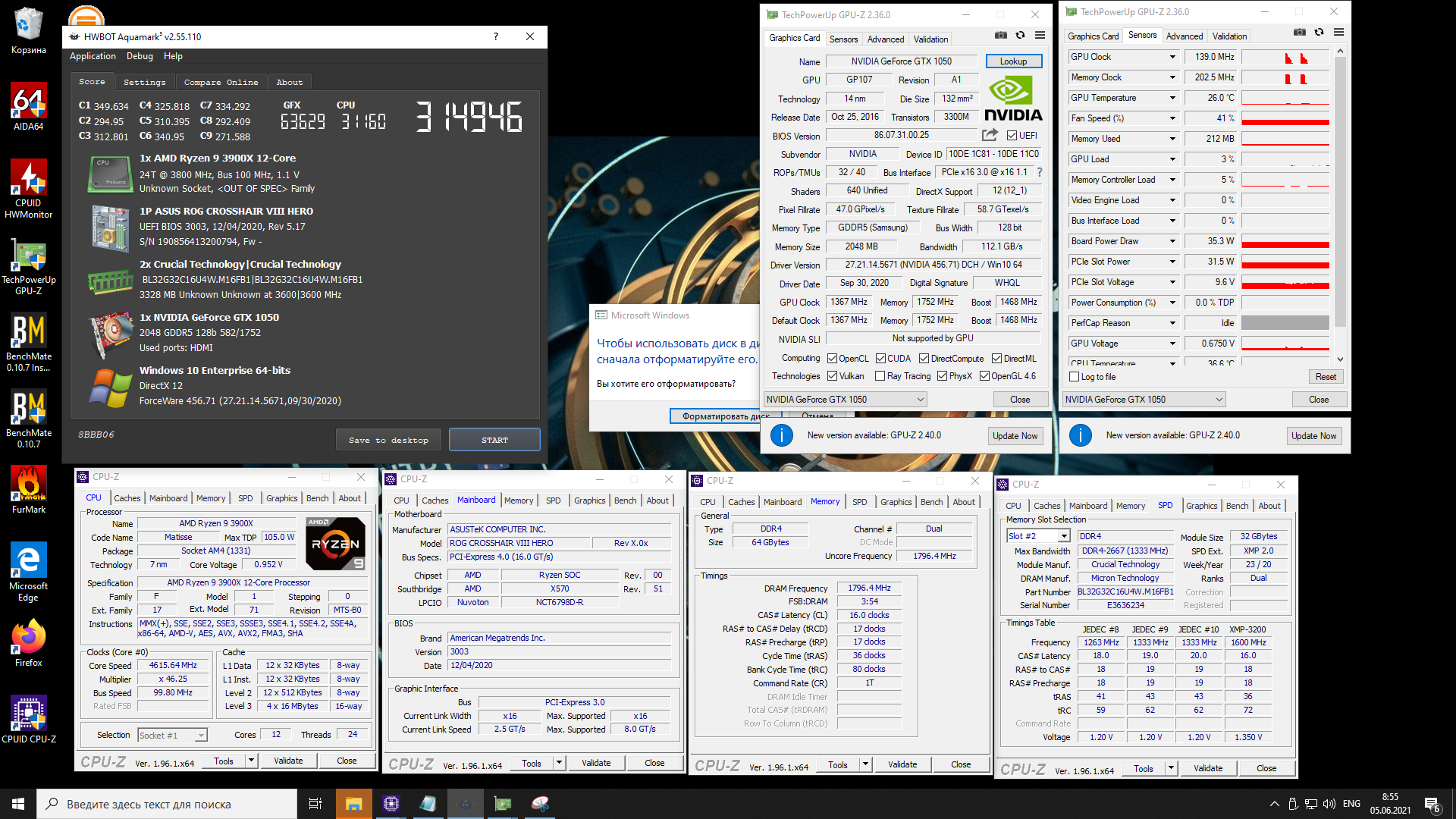The height and width of the screenshot is (819, 1456).
Task: Enable Log to file checkbox
Action: click(x=1074, y=377)
